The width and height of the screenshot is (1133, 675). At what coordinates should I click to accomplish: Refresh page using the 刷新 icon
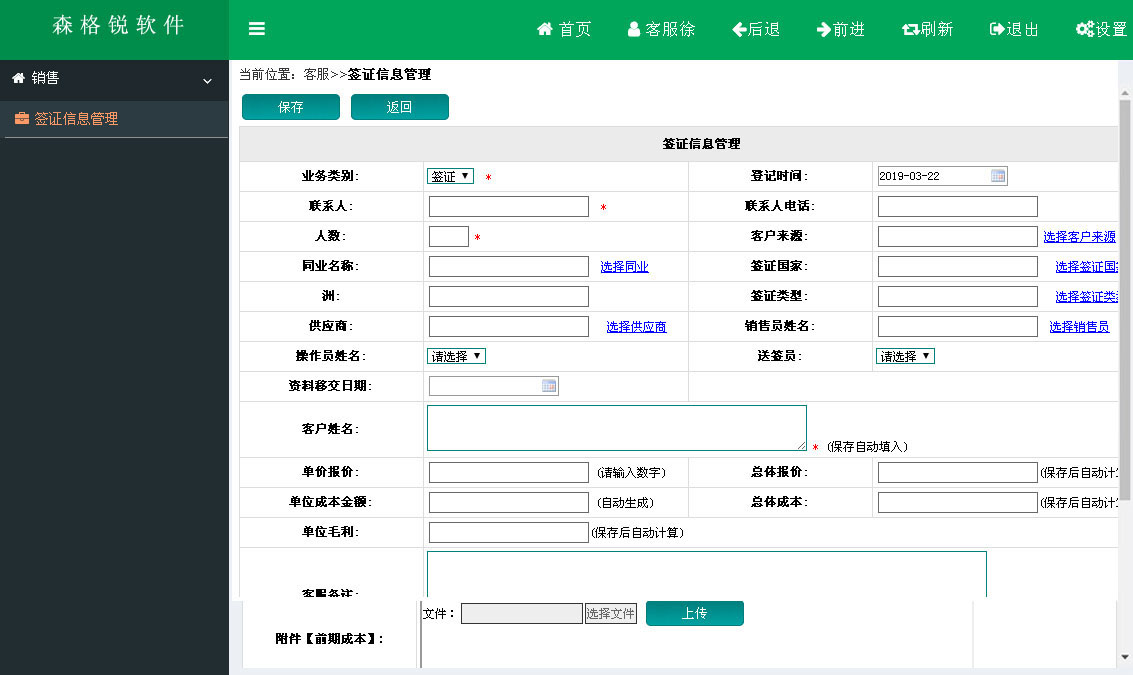(x=910, y=29)
